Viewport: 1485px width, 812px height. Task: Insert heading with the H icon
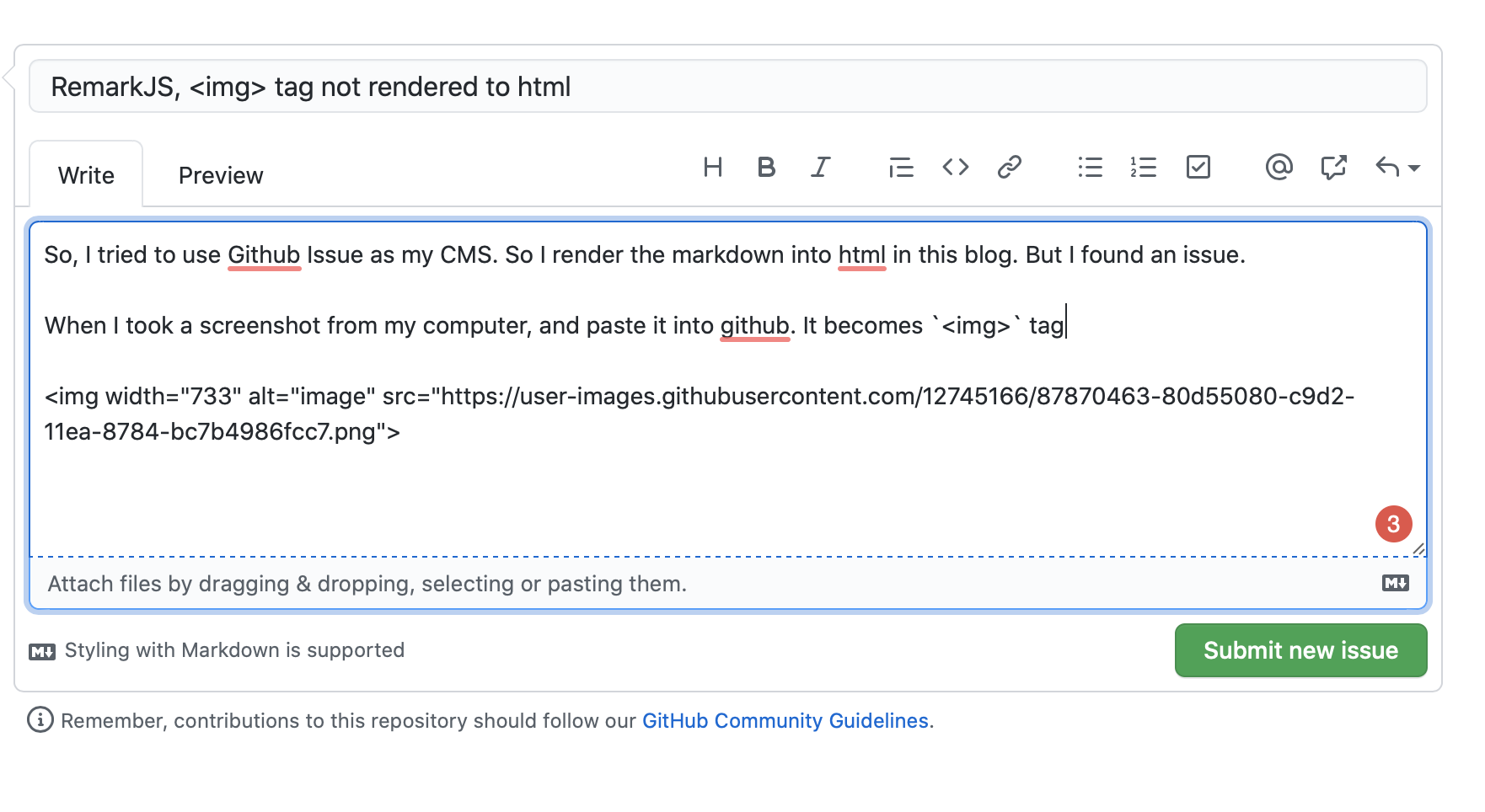coord(713,167)
